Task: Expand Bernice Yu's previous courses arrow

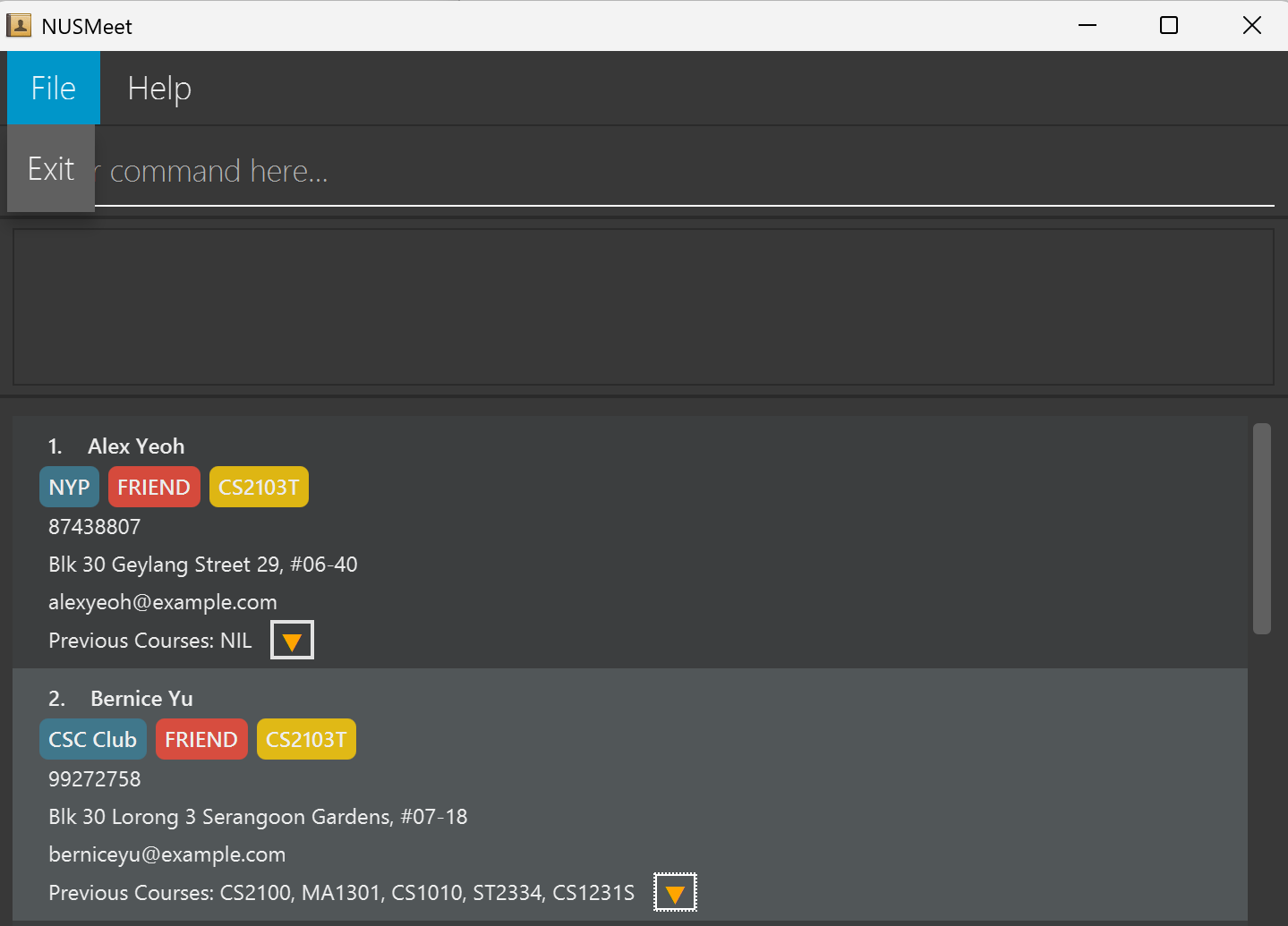Action: [675, 893]
